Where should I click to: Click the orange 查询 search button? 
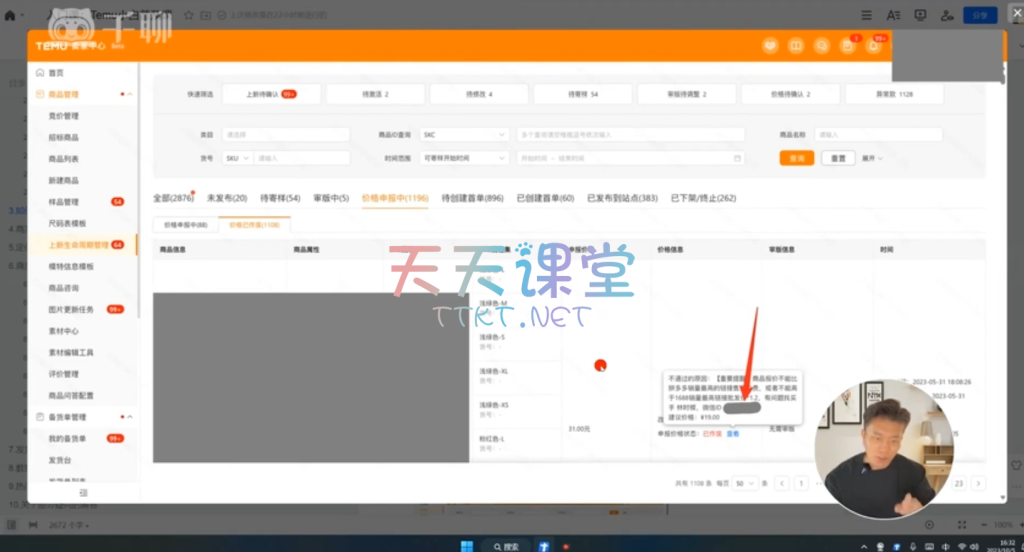coord(796,158)
